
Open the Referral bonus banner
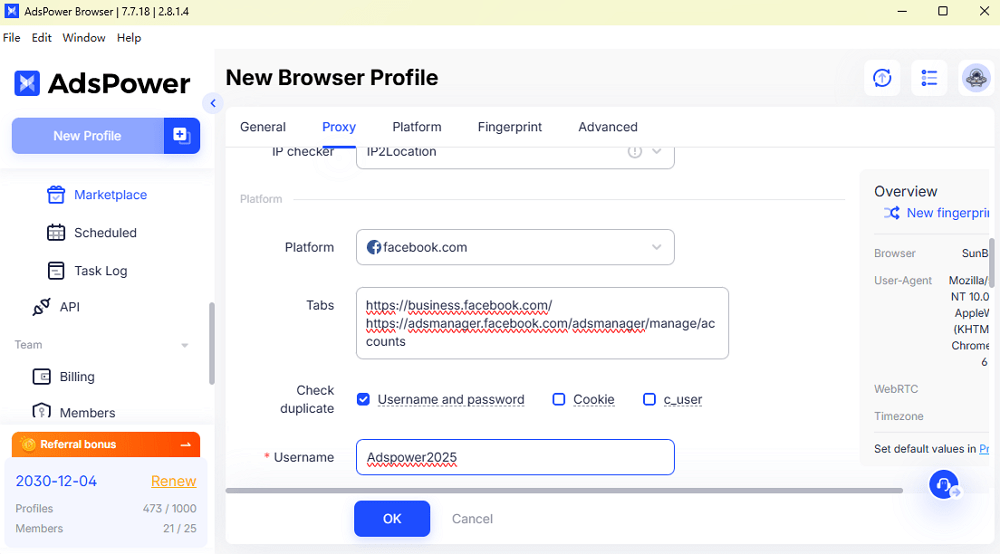pos(106,444)
